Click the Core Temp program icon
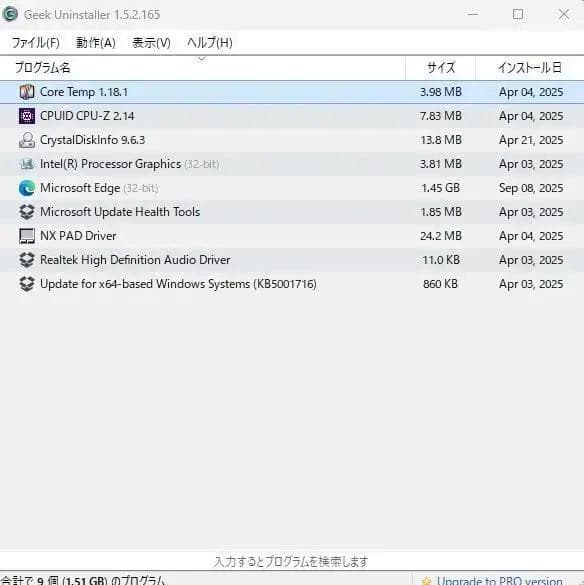Image resolution: width=584 pixels, height=585 pixels. click(x=27, y=92)
